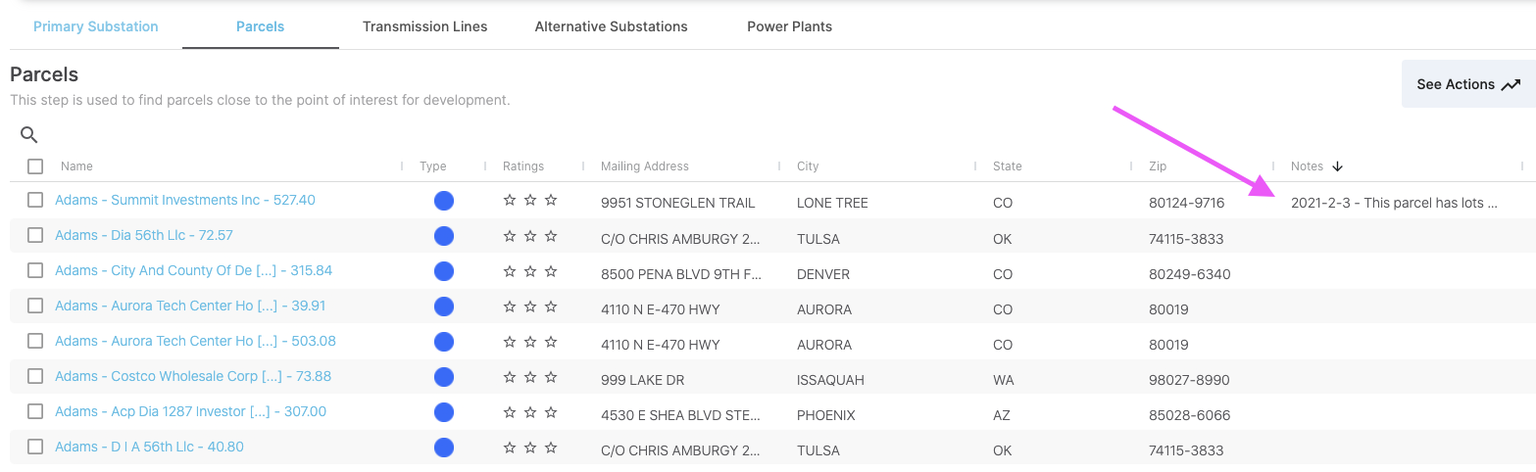Click third rating star for Dia 56th Llc row
The height and width of the screenshot is (472, 1536).
point(551,236)
